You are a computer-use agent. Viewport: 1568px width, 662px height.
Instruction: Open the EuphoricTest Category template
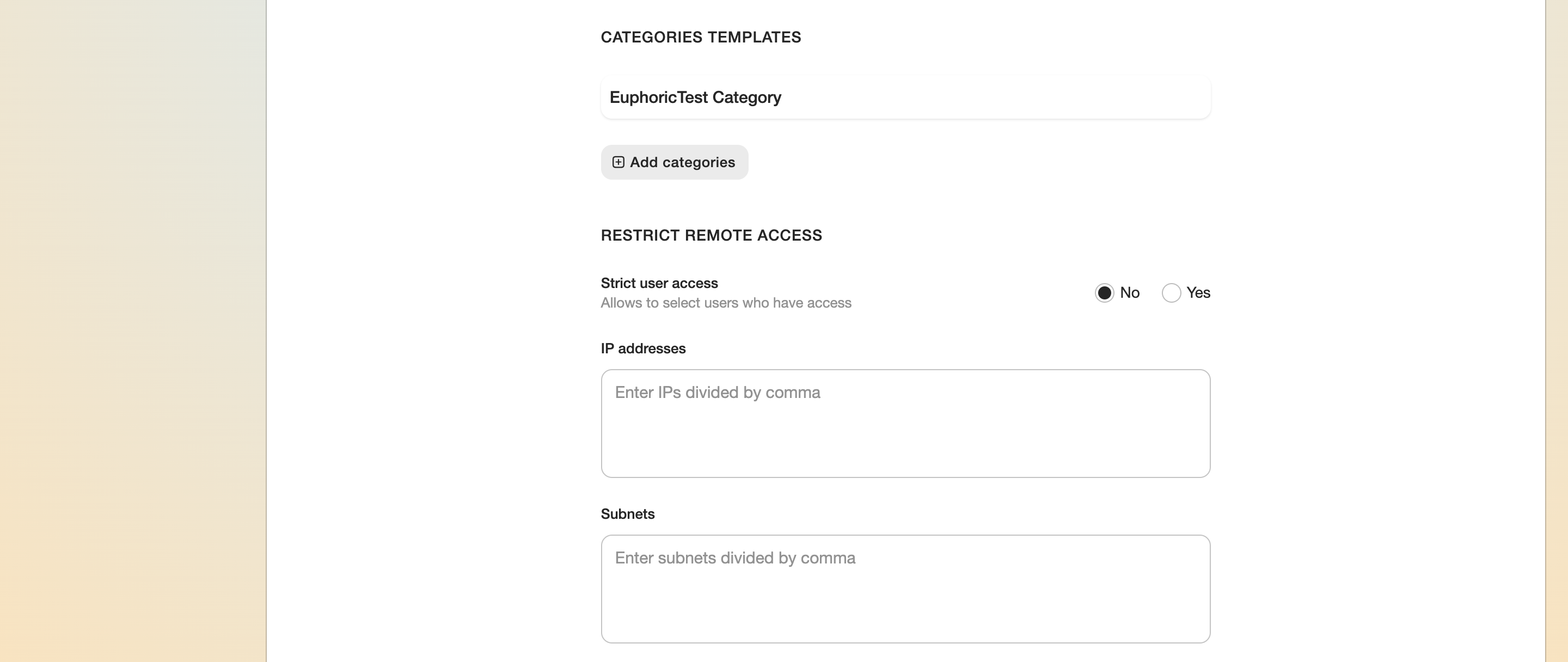pos(904,97)
